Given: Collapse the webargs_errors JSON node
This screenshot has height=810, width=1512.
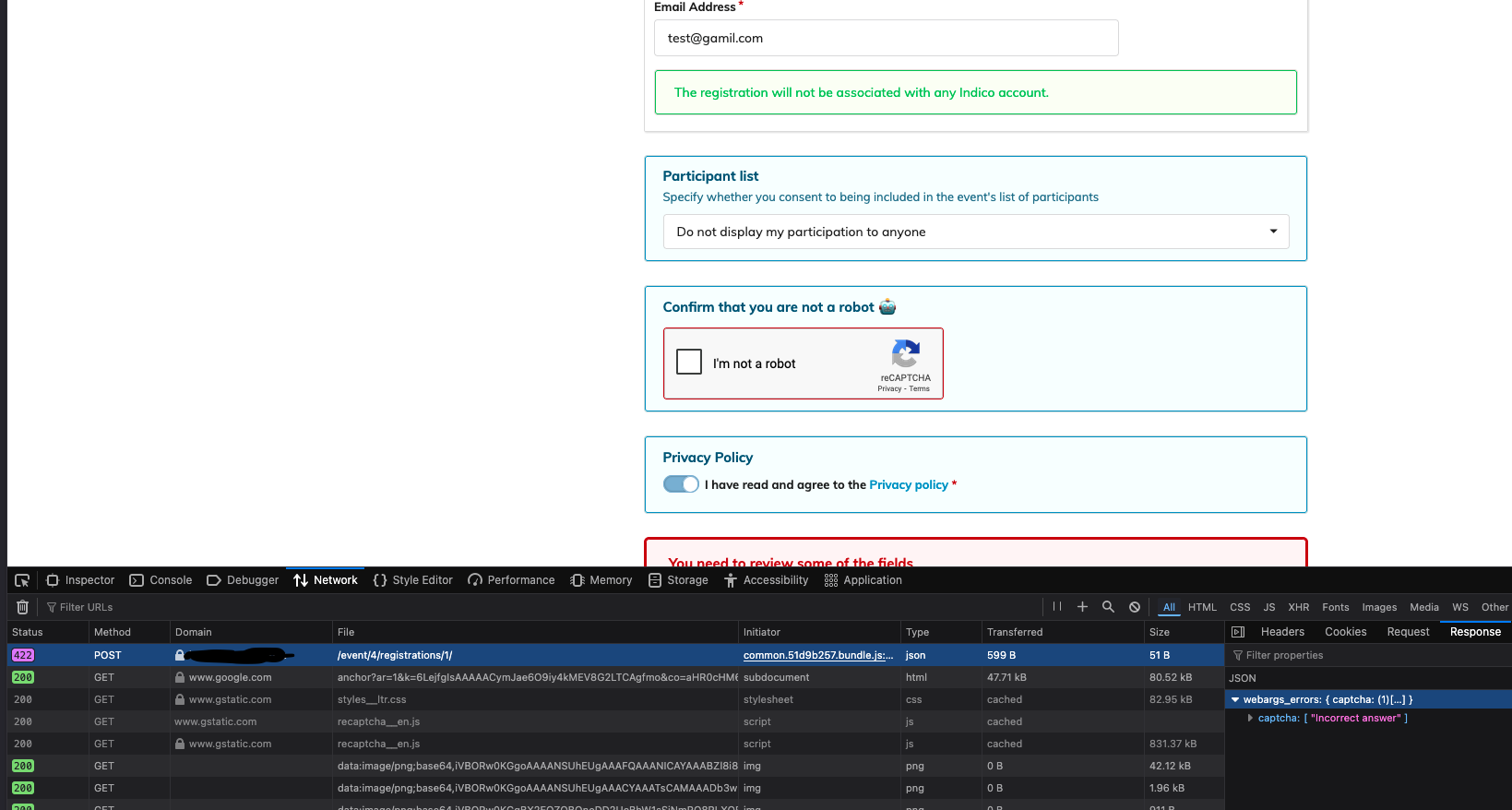Looking at the screenshot, I should click(1235, 700).
